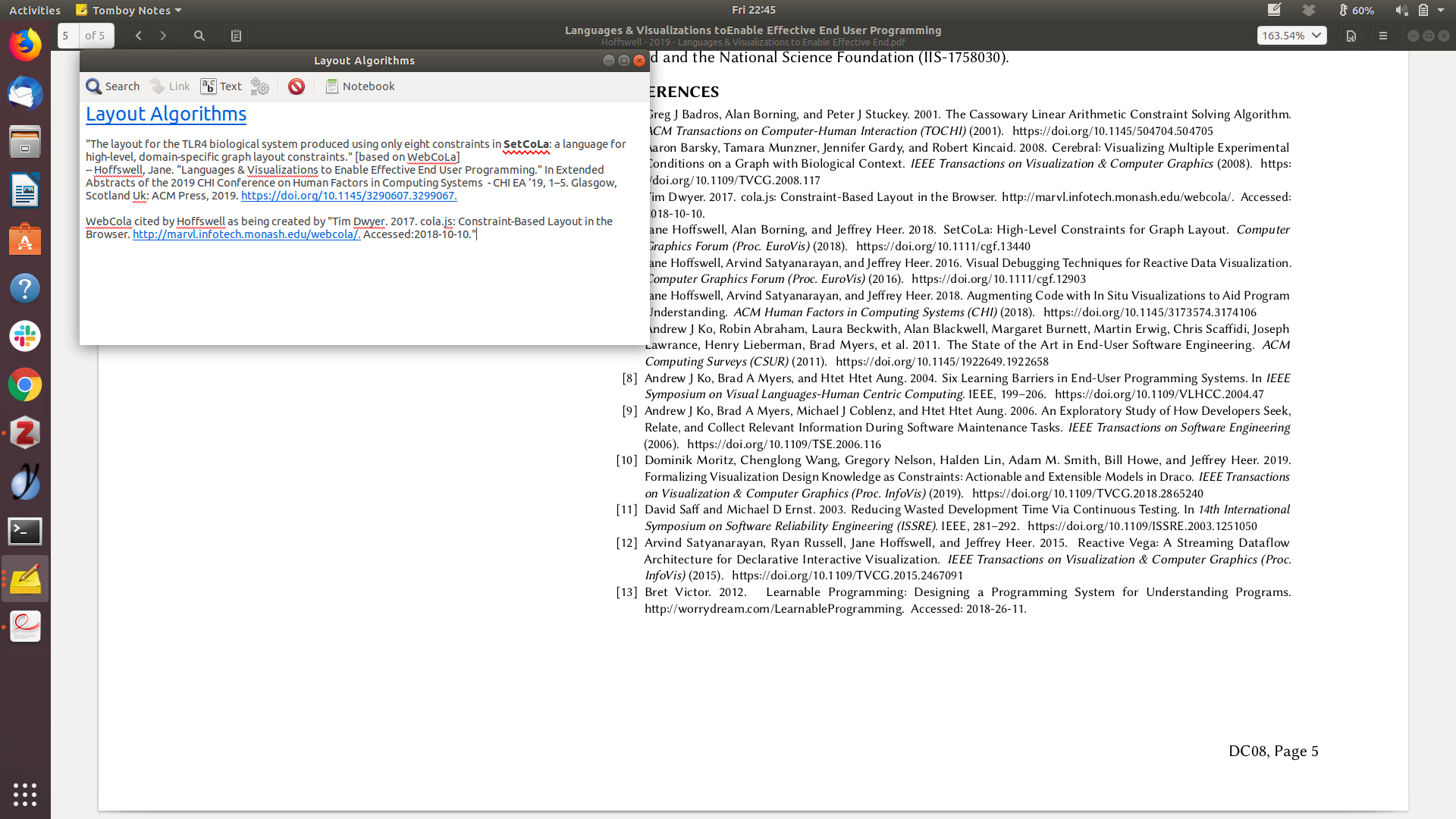Go to the next page in PDF viewer
Screen dimensions: 1456x819
pyautogui.click(x=163, y=36)
